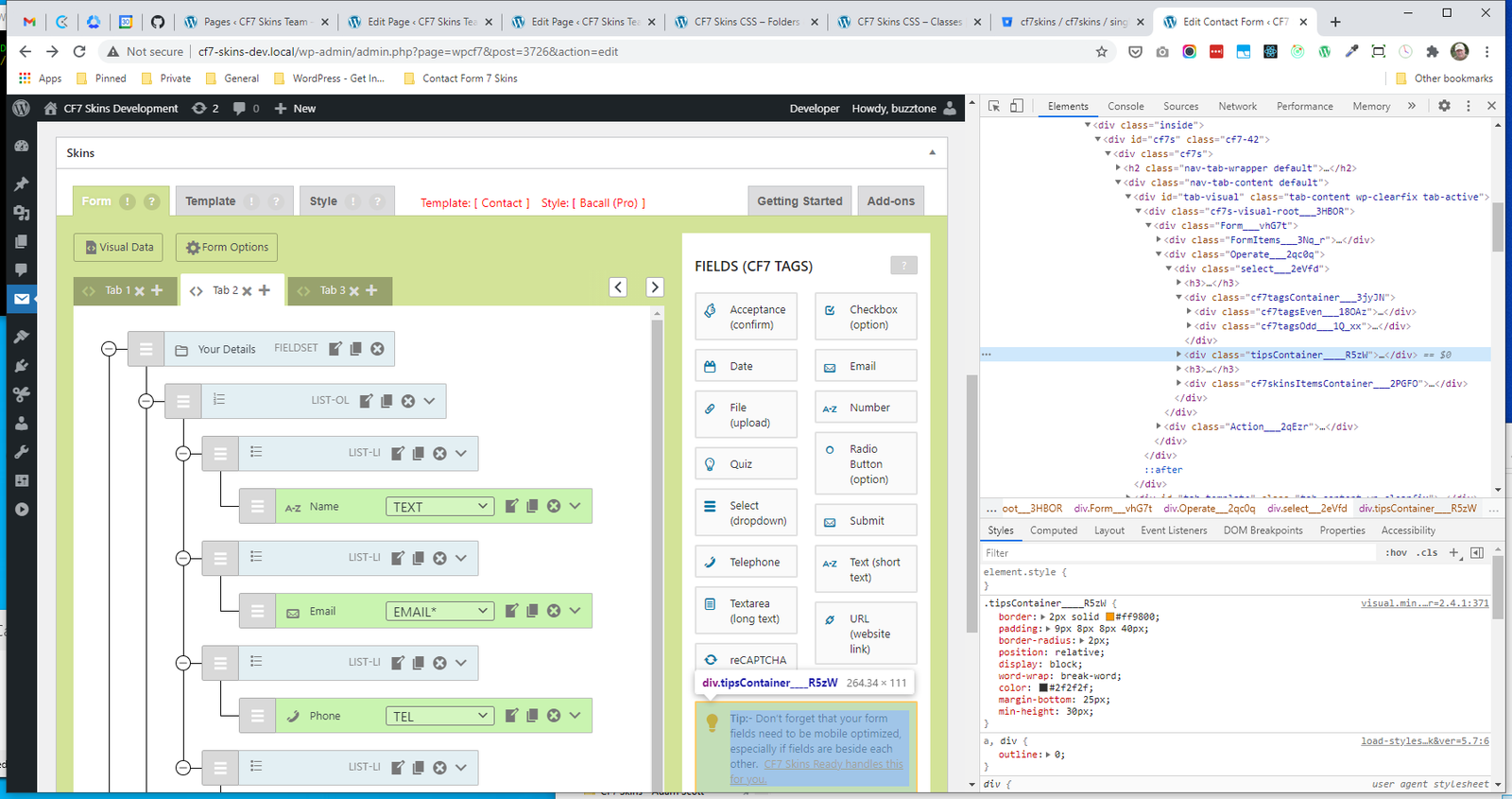Add a new tab after Tab 2
The height and width of the screenshot is (799, 1512).
point(265,290)
